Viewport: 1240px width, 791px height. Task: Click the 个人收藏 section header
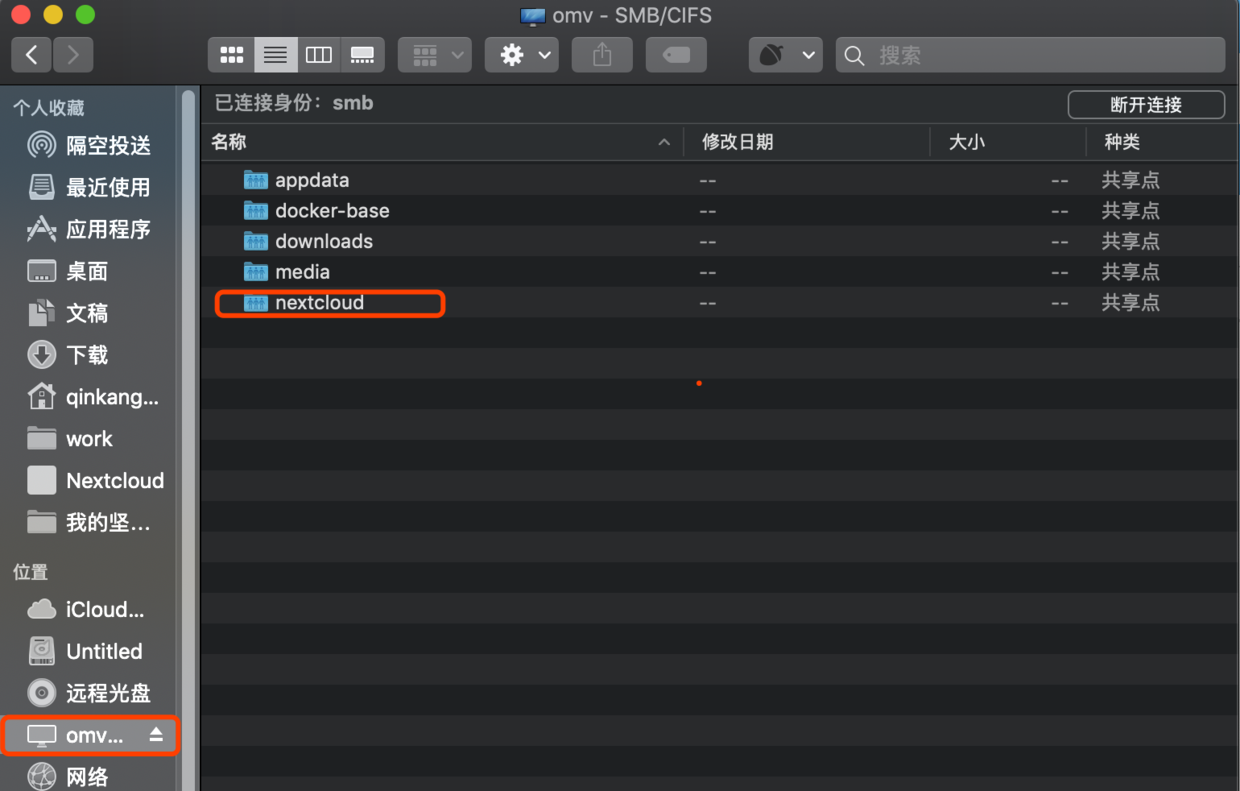[48, 108]
